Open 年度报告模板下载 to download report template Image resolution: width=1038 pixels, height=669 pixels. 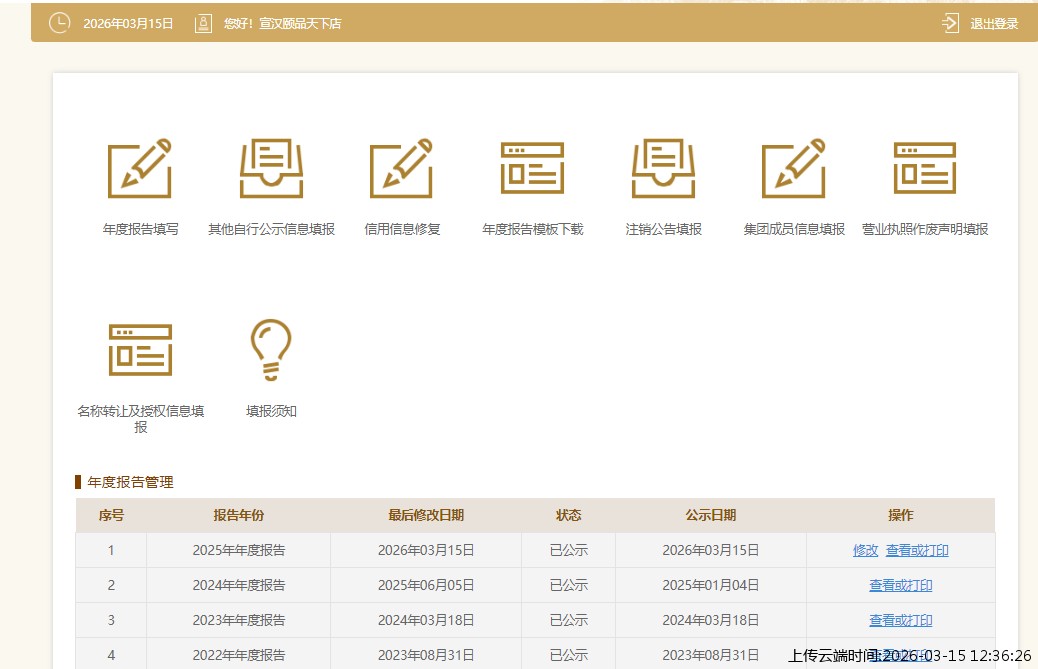tap(532, 169)
